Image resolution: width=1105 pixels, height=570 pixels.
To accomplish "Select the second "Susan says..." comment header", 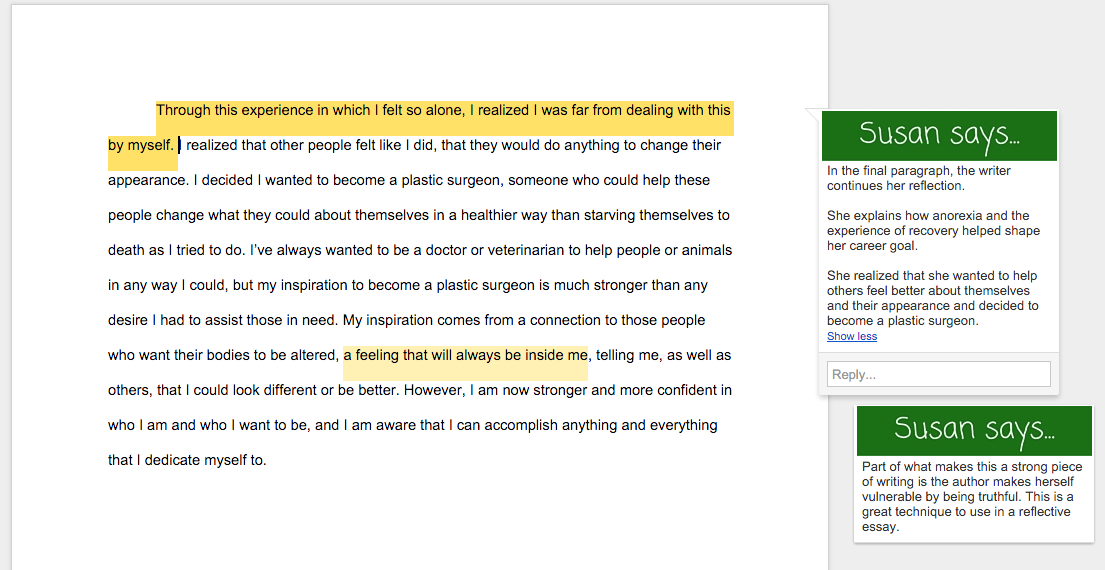I will [973, 429].
